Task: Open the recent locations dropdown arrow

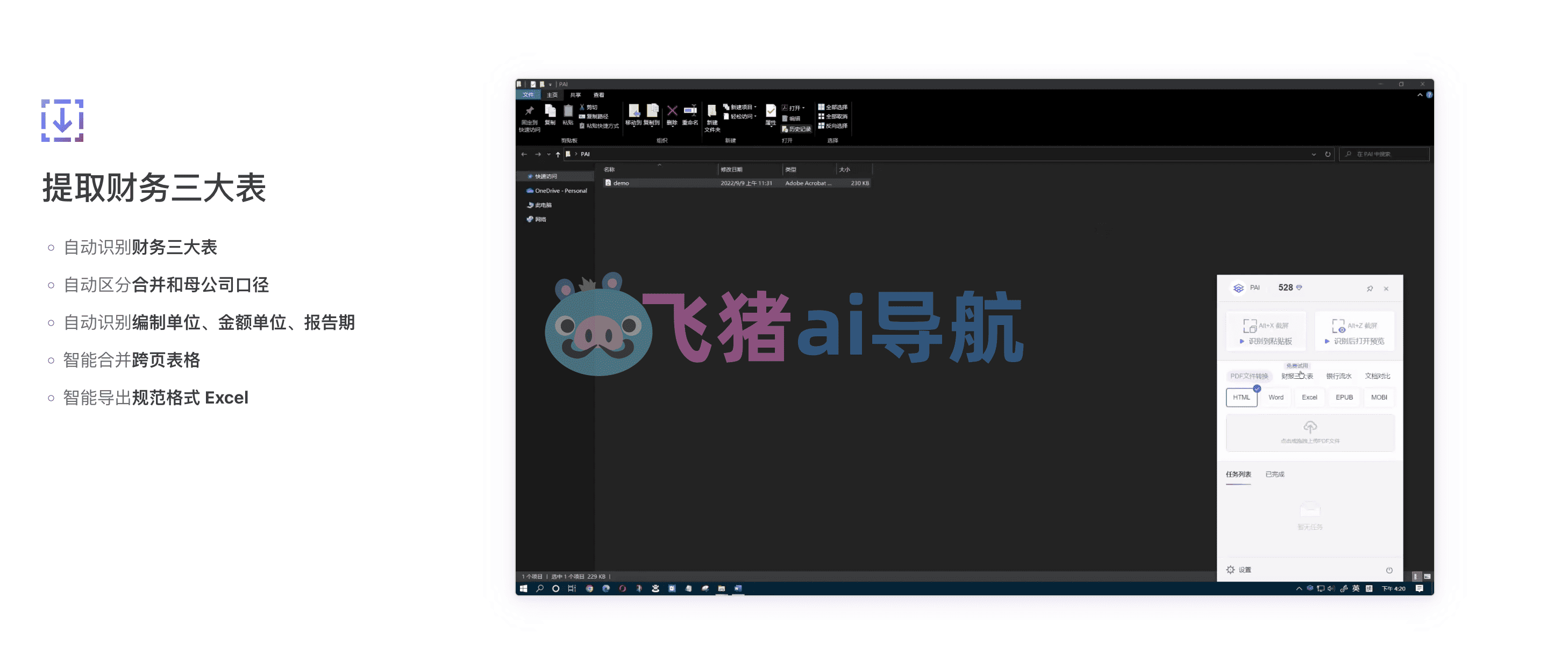Action: (x=548, y=155)
